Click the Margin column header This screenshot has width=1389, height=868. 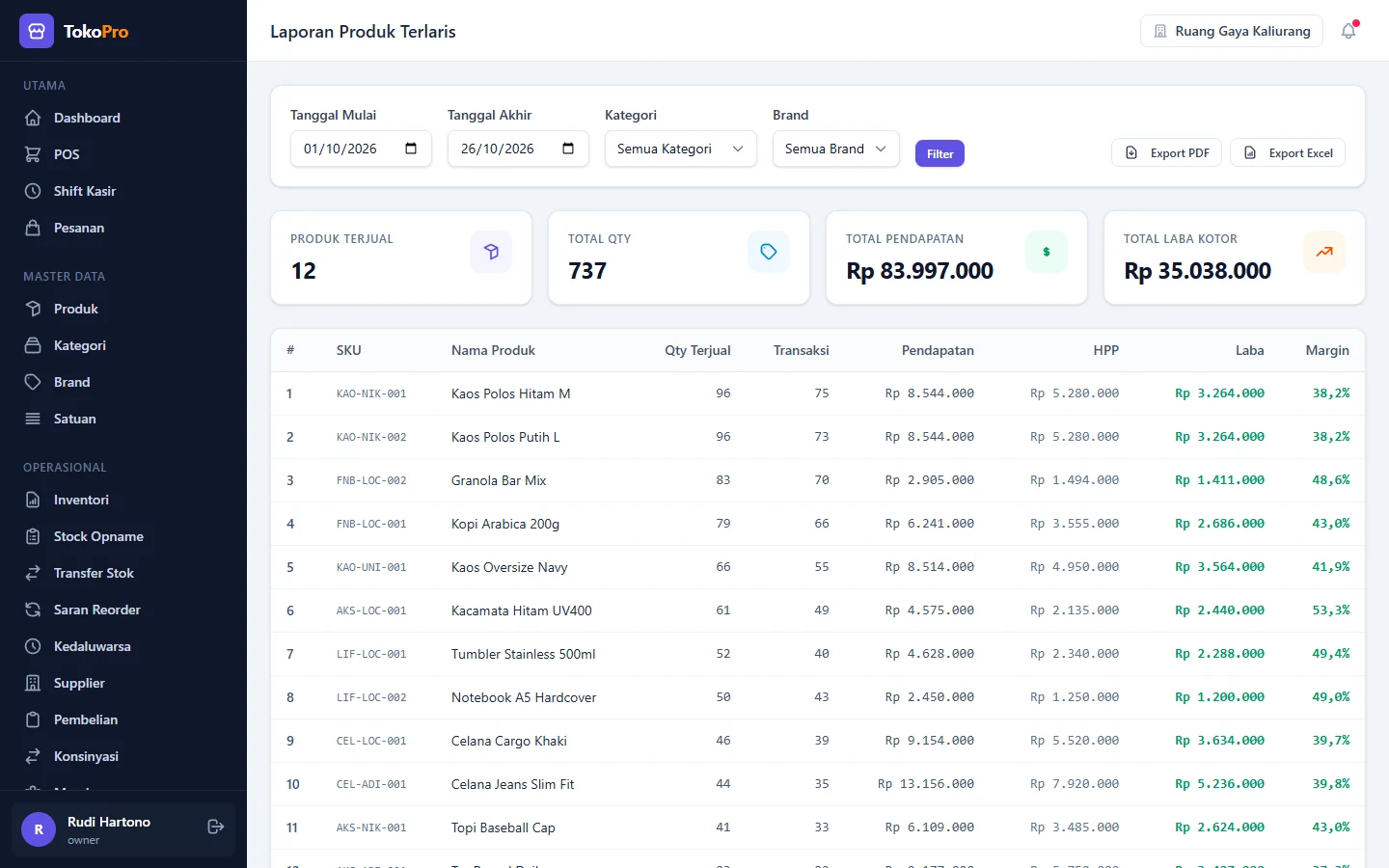(x=1327, y=350)
